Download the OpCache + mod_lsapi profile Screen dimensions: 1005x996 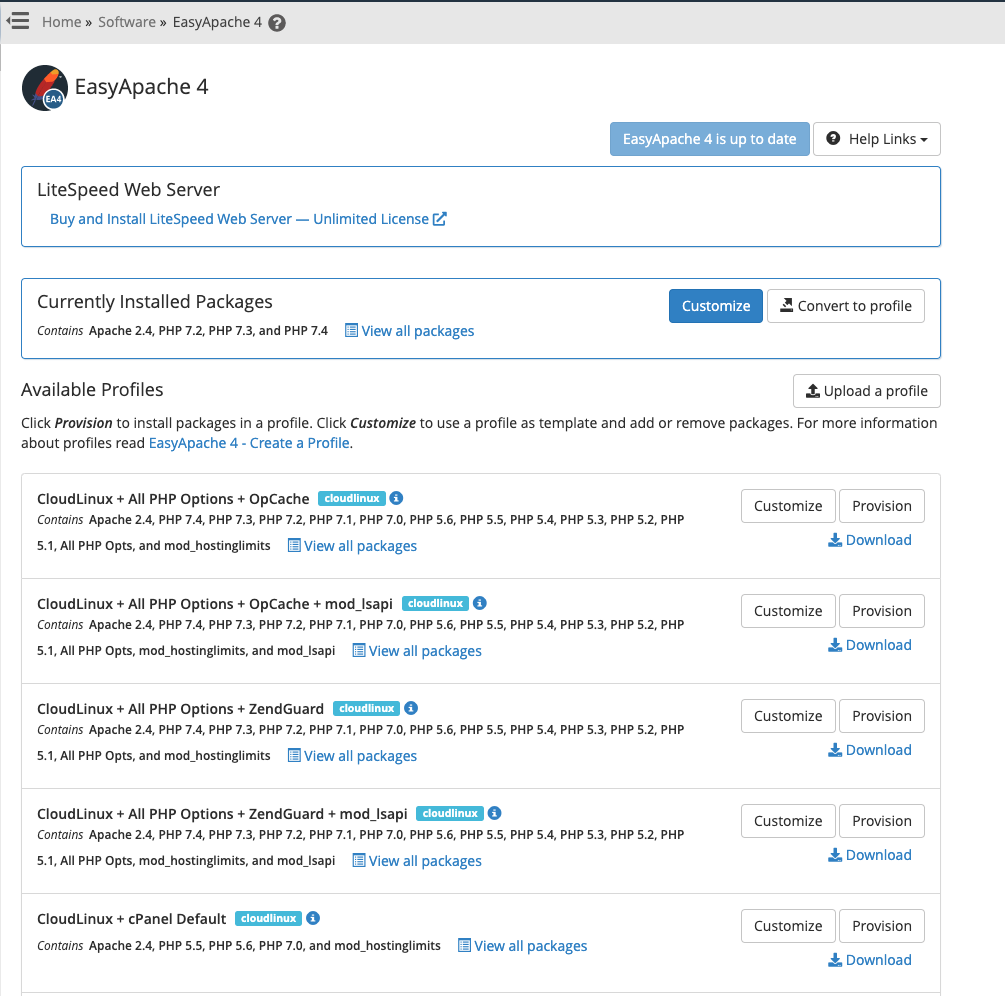[870, 645]
